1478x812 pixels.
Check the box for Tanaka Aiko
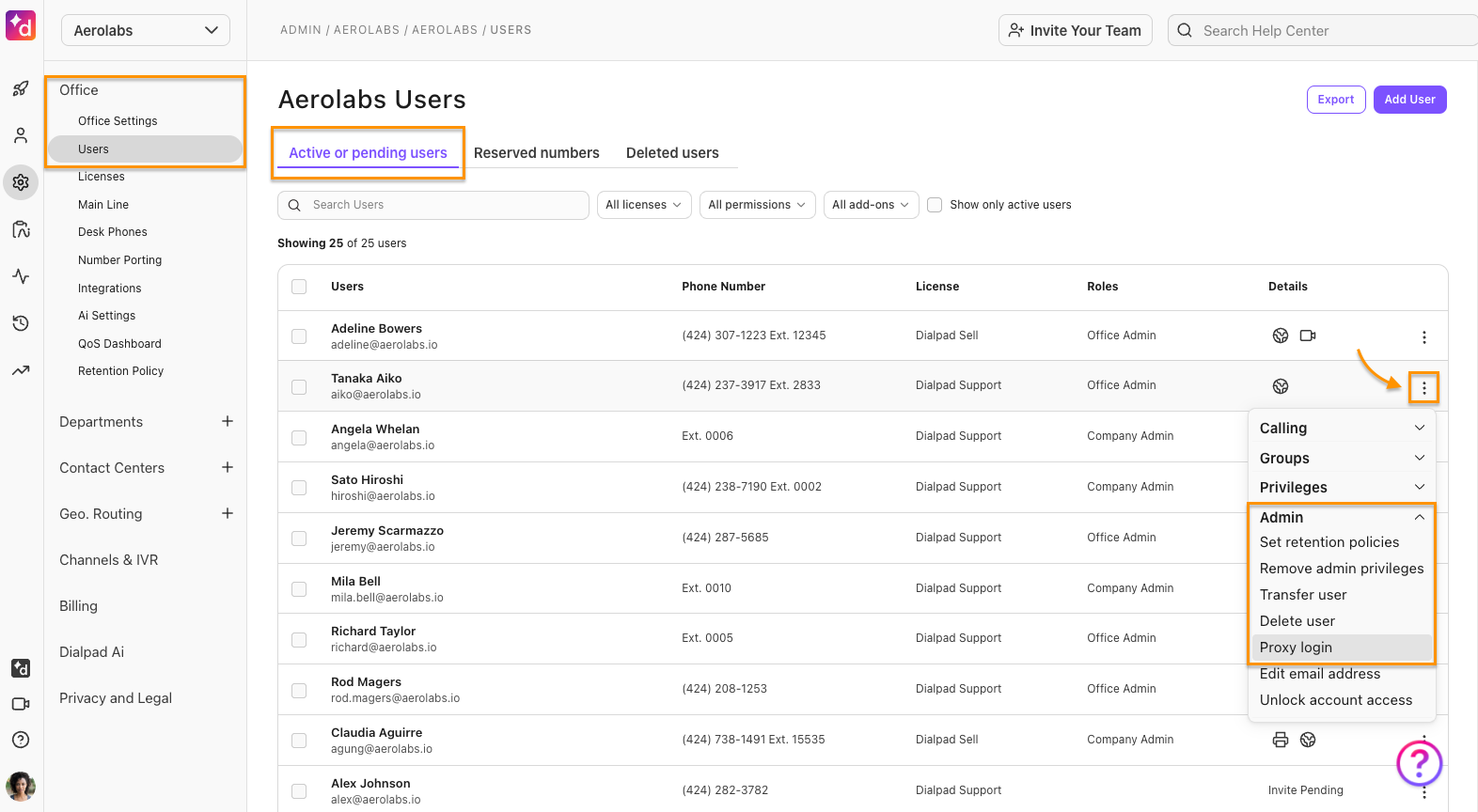coord(299,386)
